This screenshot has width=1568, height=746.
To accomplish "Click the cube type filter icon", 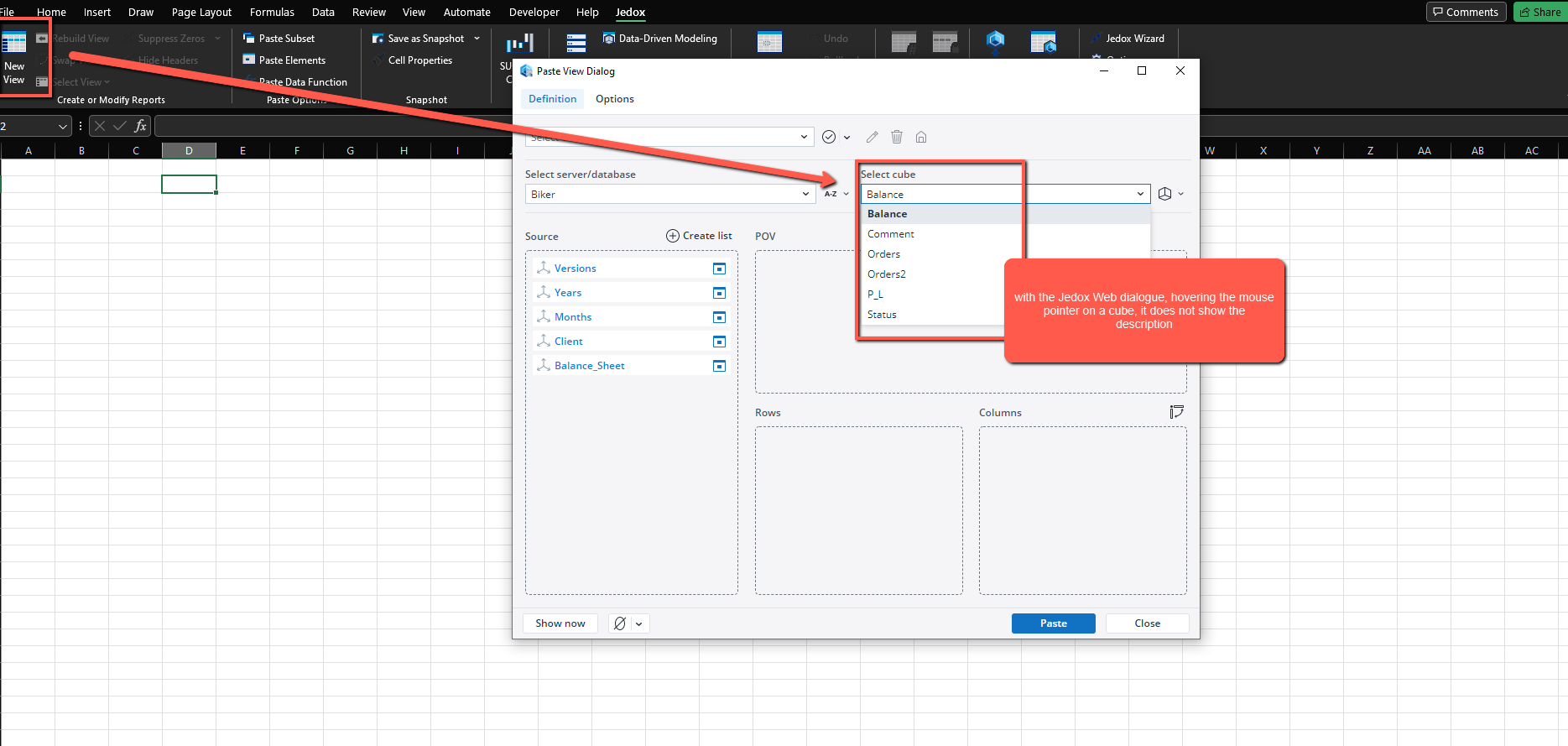I will point(1165,194).
